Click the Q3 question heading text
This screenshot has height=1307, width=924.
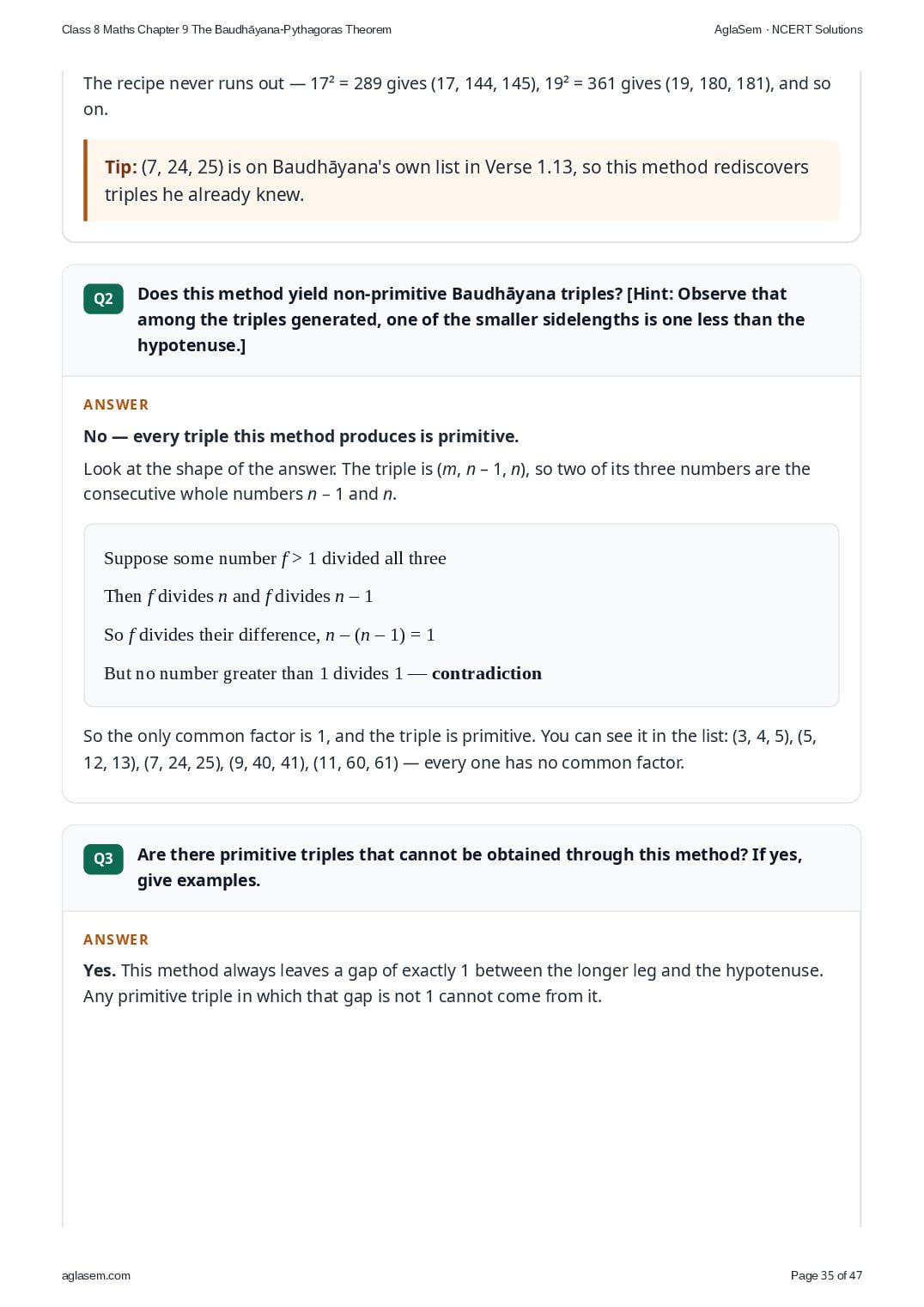coord(470,867)
